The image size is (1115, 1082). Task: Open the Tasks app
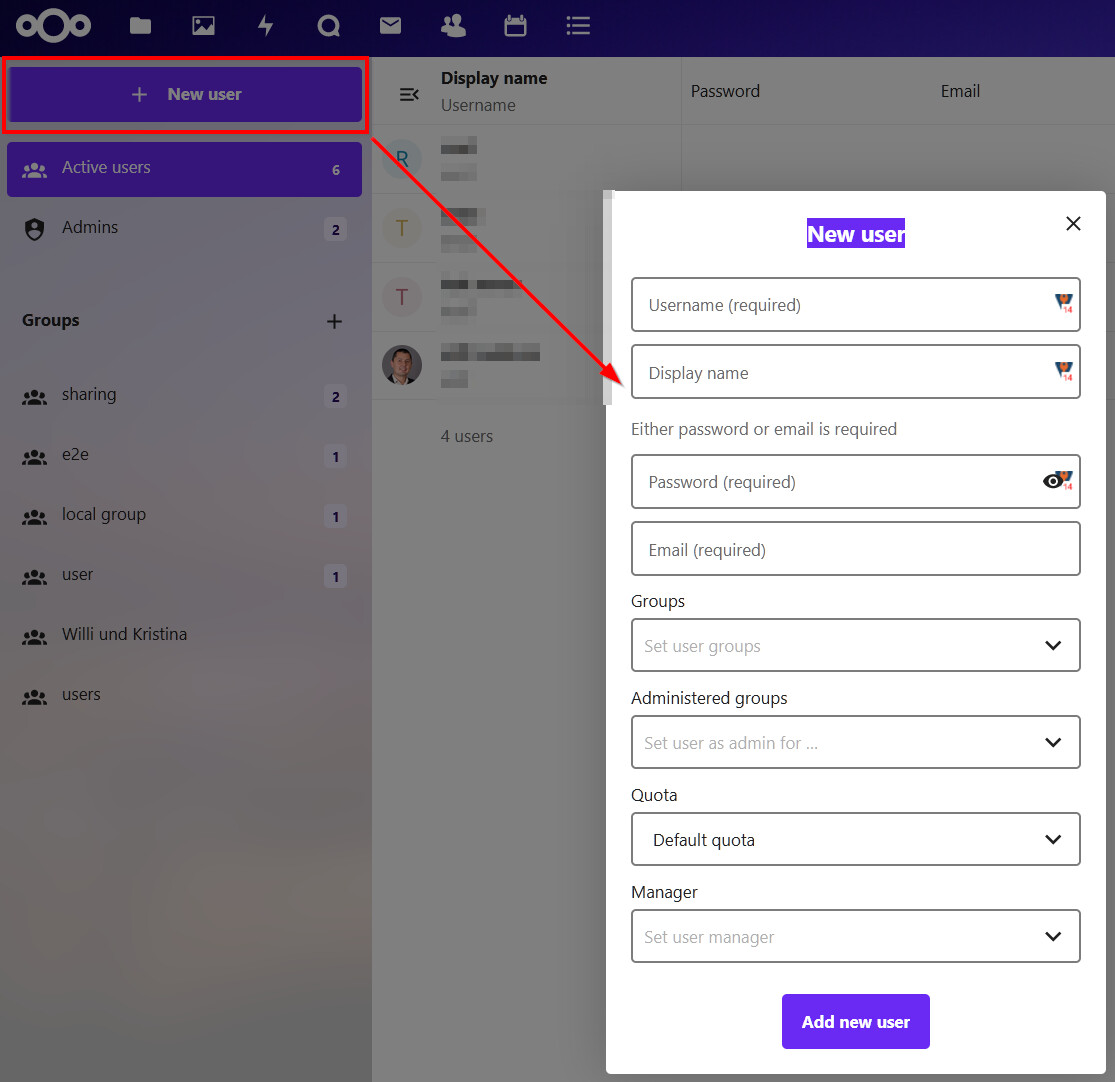tap(578, 26)
